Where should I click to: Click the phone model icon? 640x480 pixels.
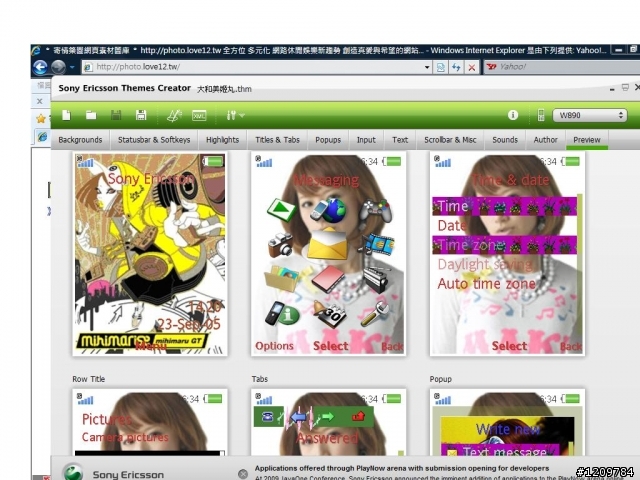point(541,116)
